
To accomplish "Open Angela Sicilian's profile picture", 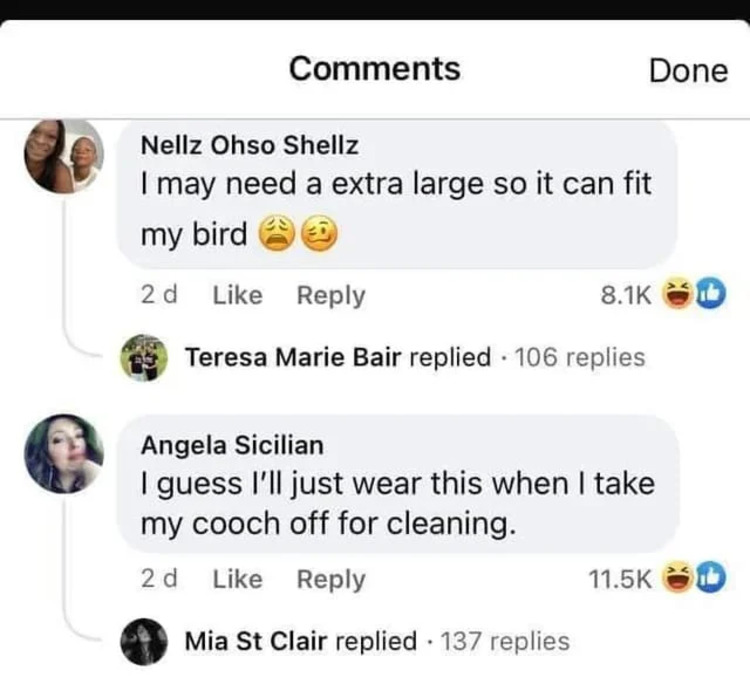I will tap(64, 452).
